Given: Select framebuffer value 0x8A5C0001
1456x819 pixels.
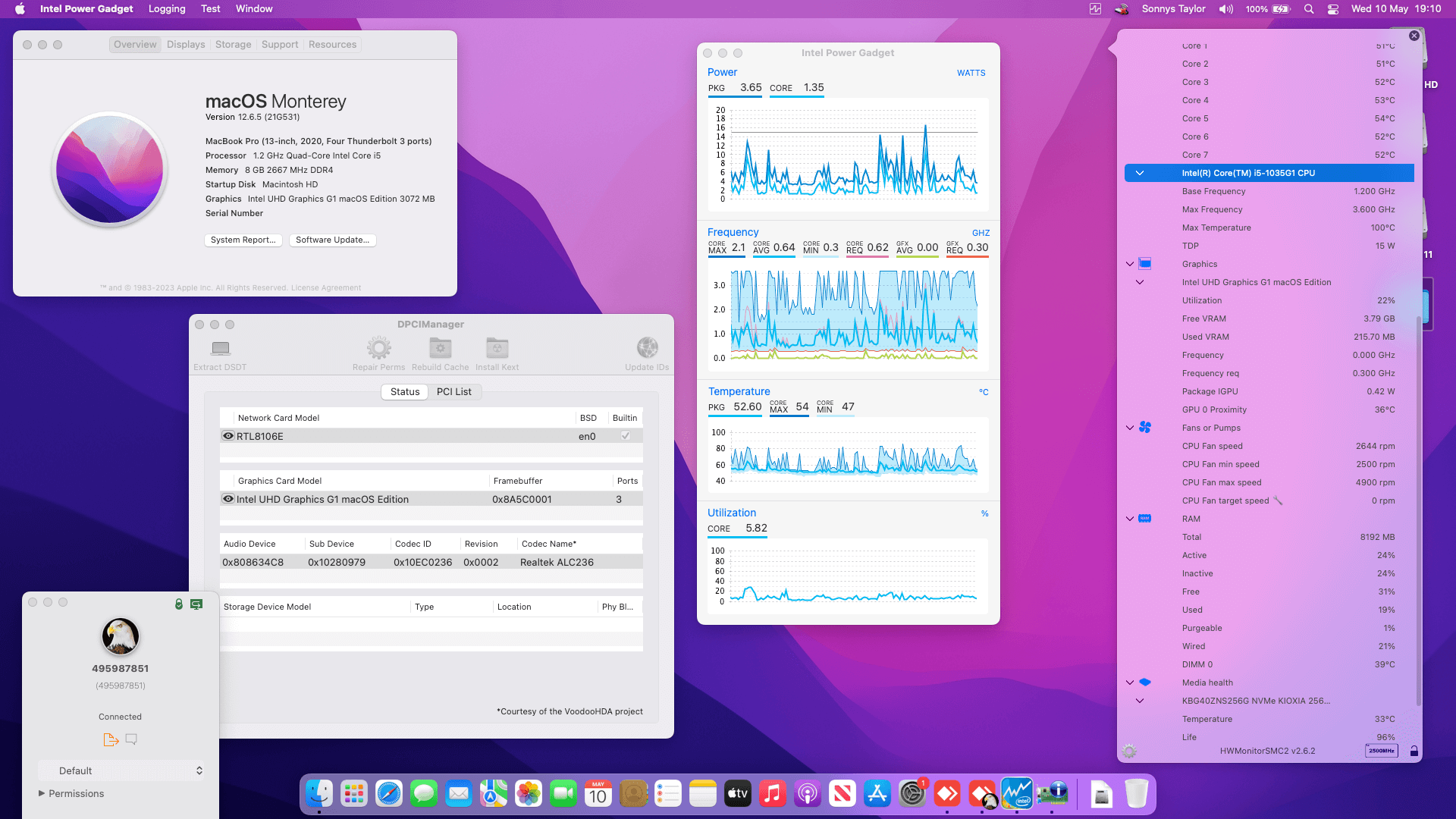Looking at the screenshot, I should [522, 499].
